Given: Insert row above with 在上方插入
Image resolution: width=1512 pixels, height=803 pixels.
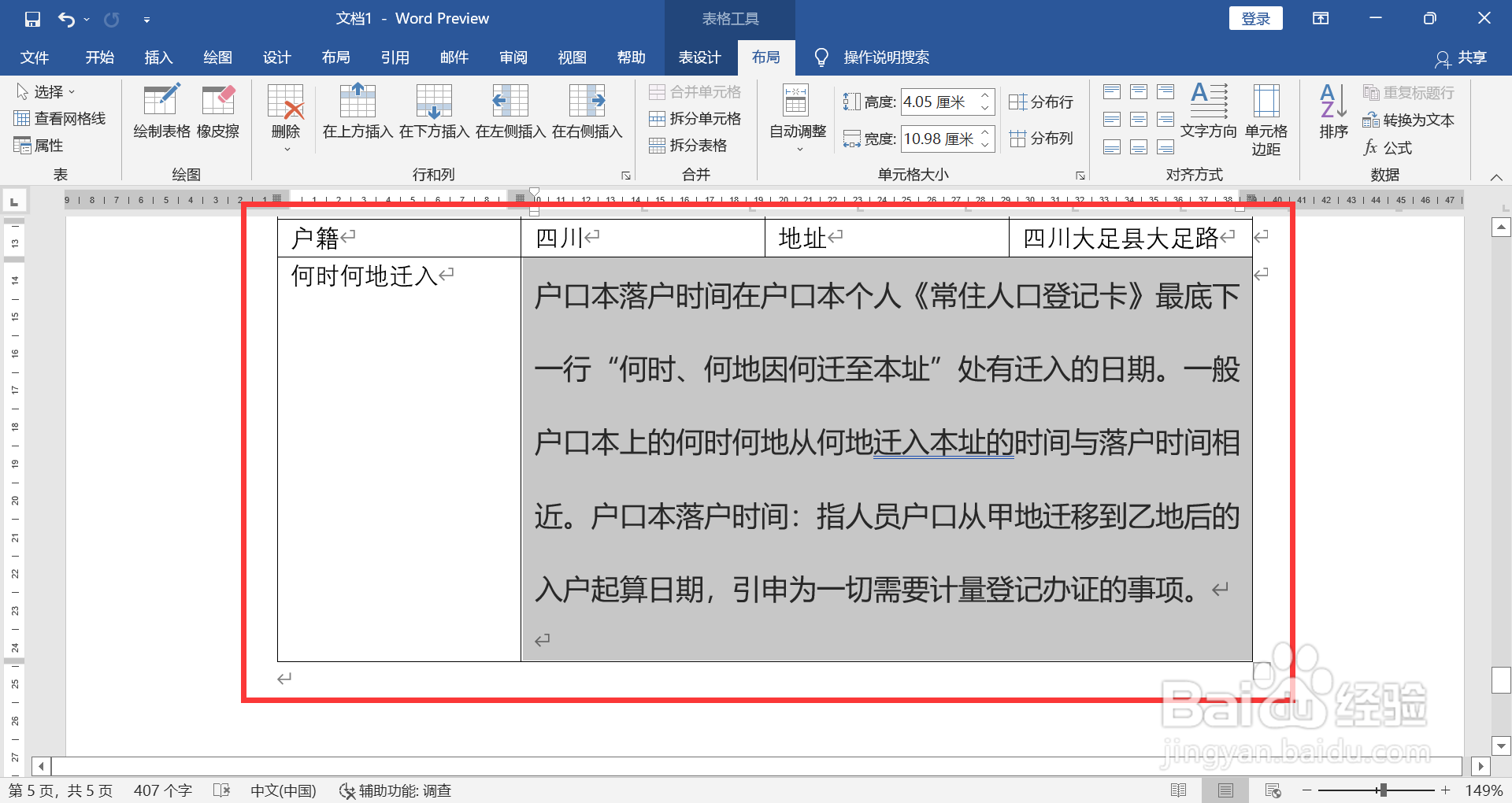Looking at the screenshot, I should point(358,111).
